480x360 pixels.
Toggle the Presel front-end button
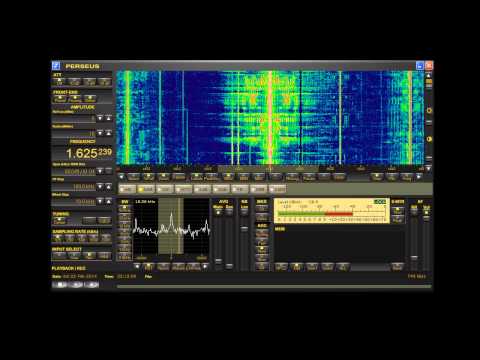click(60, 99)
